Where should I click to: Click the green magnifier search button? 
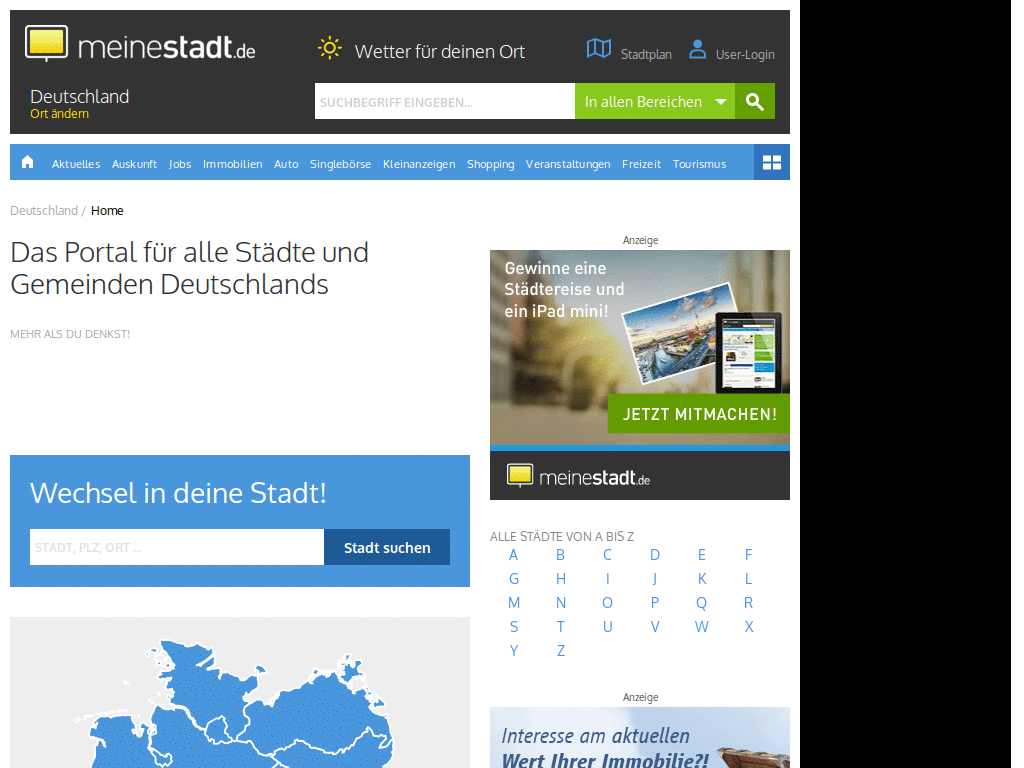(x=755, y=101)
